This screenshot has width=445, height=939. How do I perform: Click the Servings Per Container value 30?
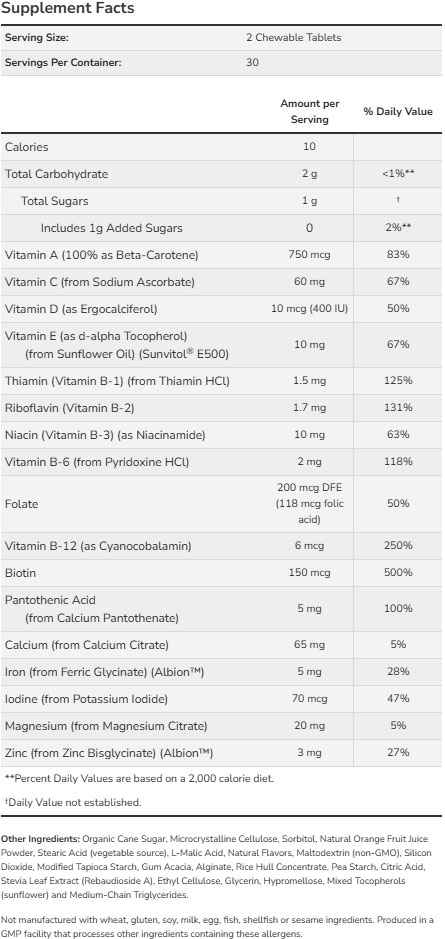(252, 62)
